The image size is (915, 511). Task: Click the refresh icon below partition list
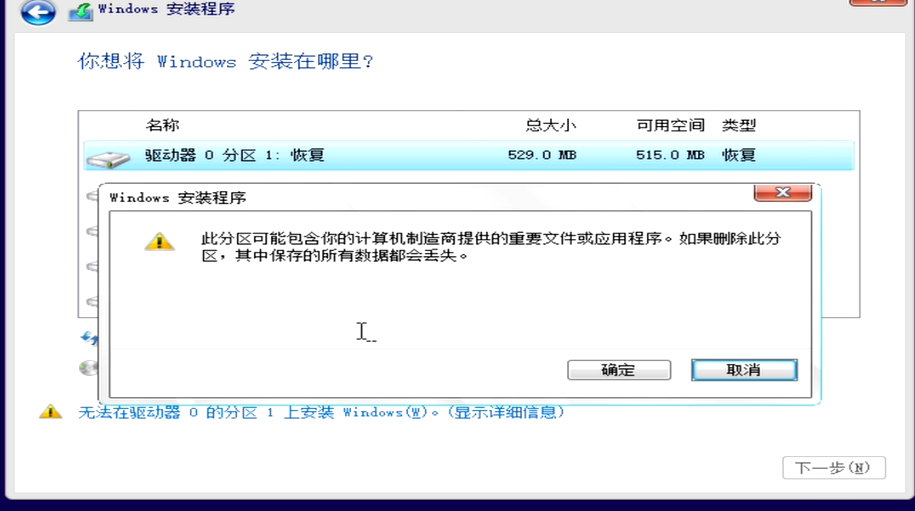(89, 338)
